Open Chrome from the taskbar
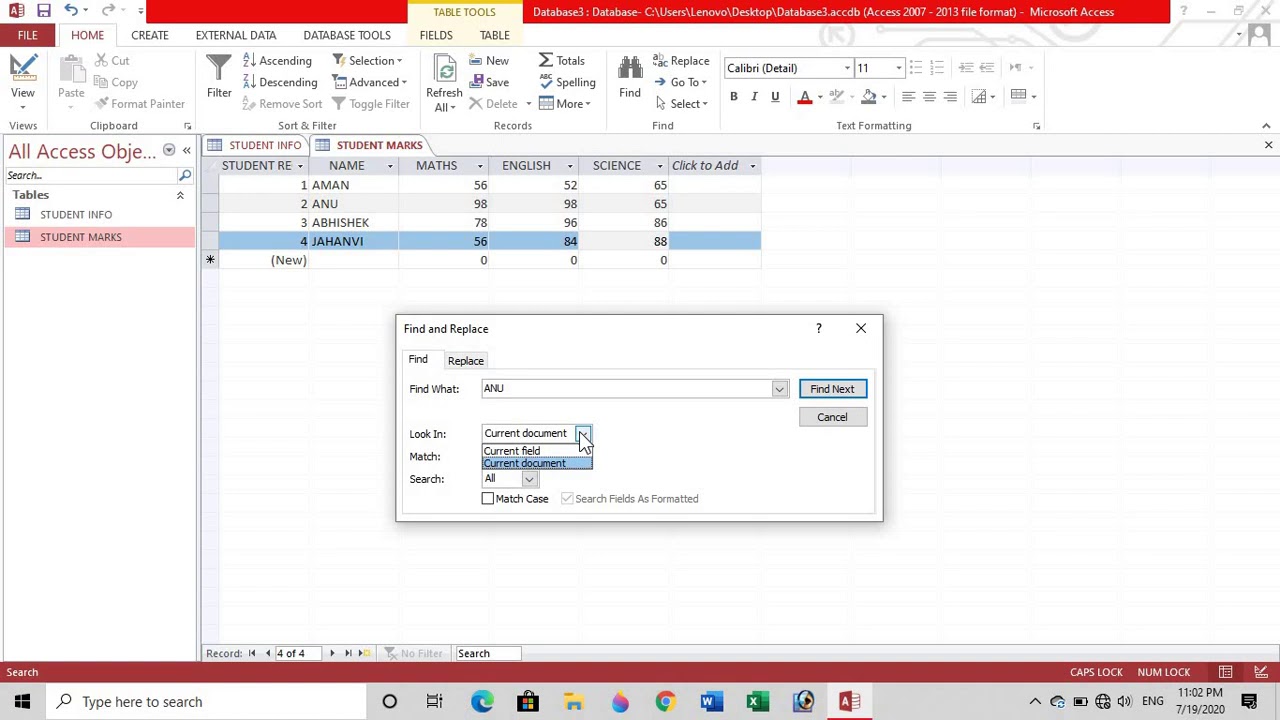This screenshot has width=1280, height=720. click(x=665, y=701)
